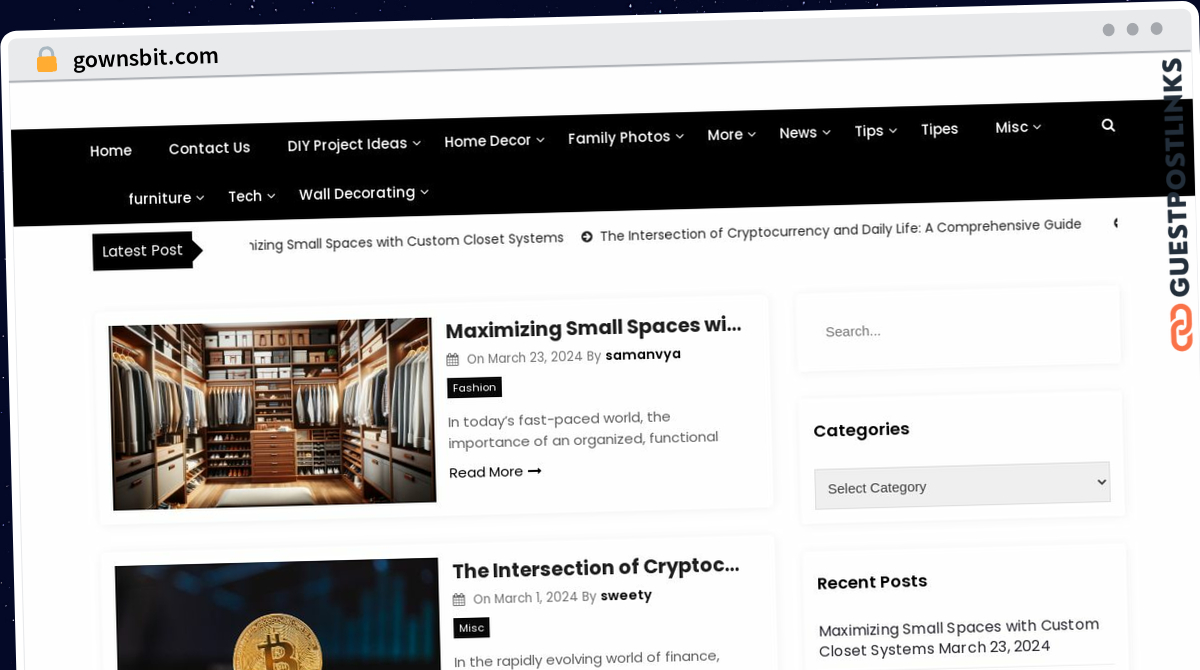Open the bitcoin coin post thumbnail

[278, 614]
